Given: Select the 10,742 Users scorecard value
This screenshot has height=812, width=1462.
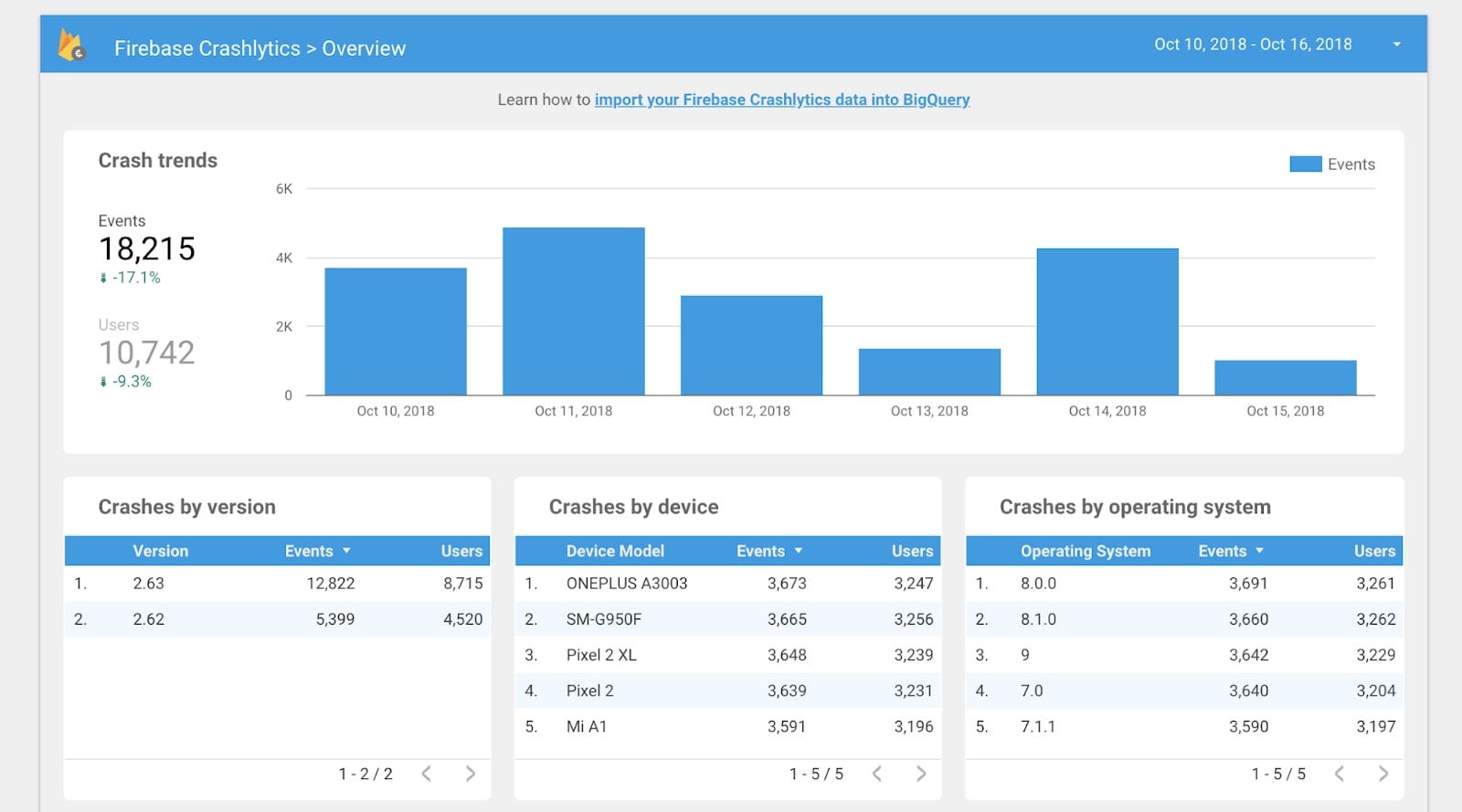Looking at the screenshot, I should click(x=147, y=353).
